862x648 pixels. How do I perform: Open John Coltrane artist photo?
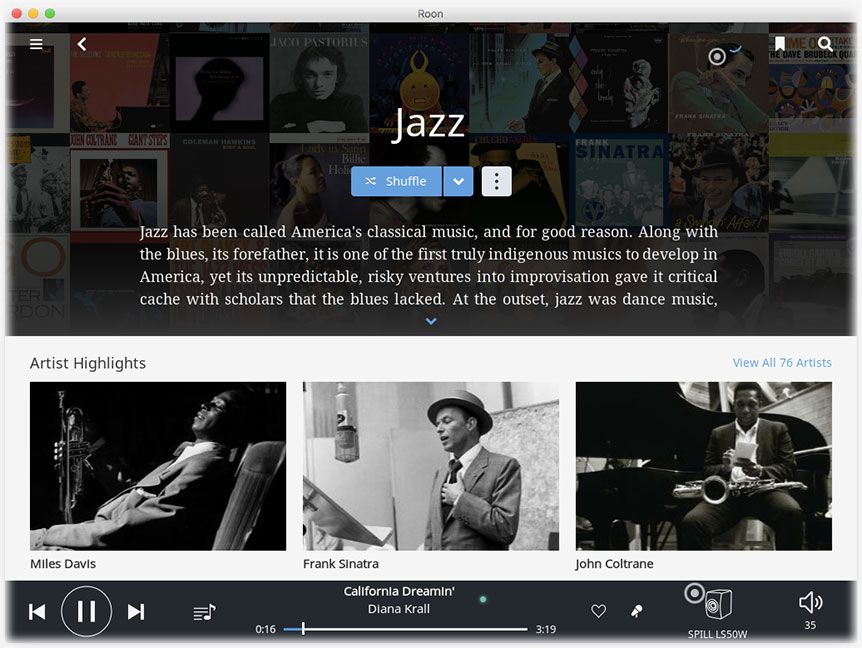click(x=704, y=466)
